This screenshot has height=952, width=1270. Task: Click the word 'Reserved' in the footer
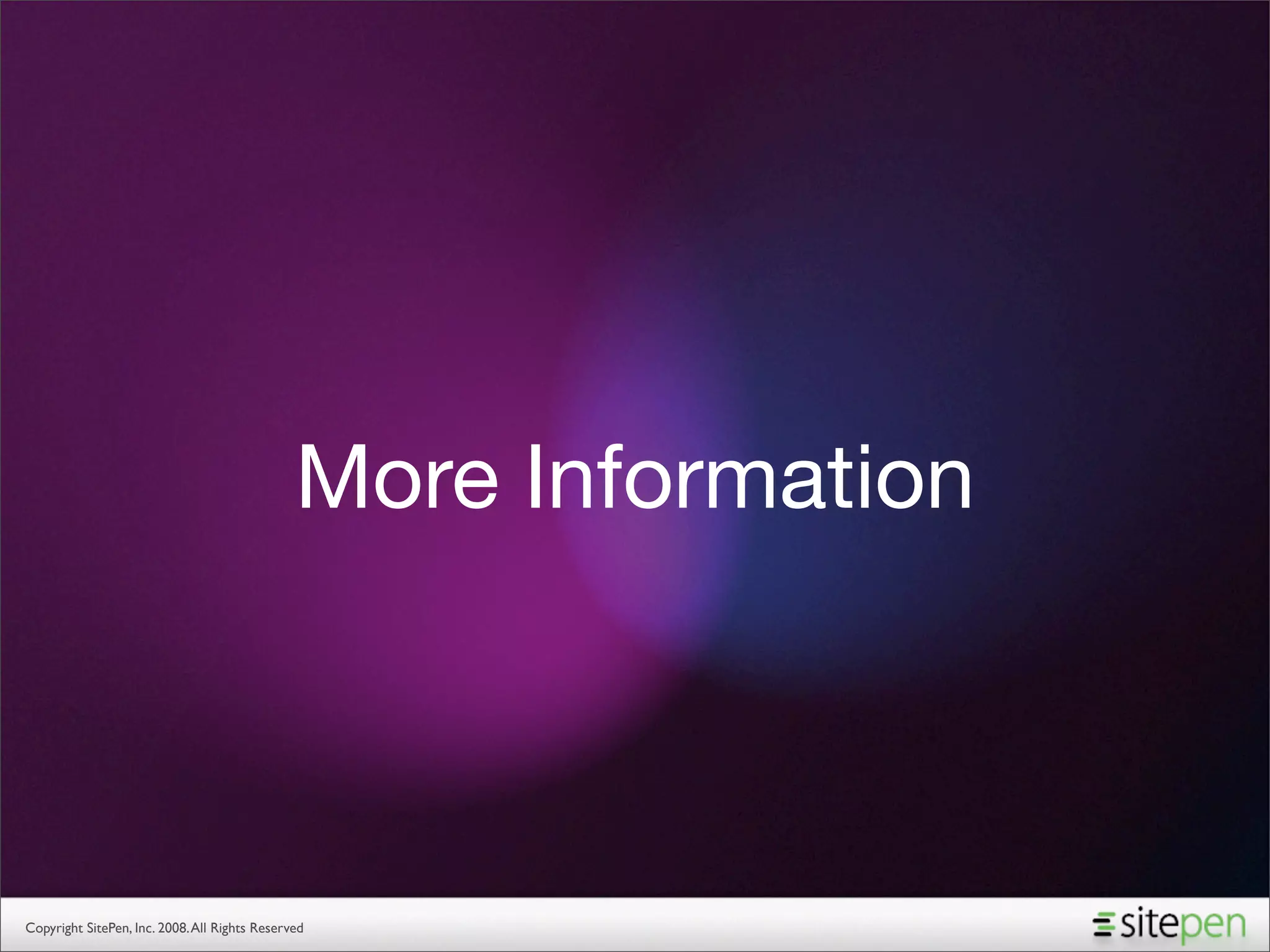[276, 928]
